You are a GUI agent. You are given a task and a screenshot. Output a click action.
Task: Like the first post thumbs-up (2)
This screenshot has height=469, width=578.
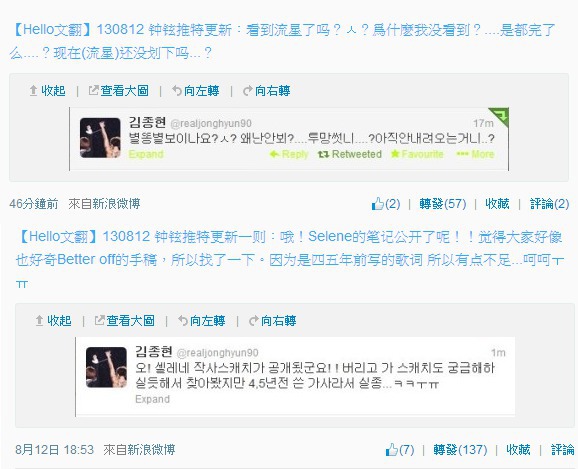pos(386,204)
